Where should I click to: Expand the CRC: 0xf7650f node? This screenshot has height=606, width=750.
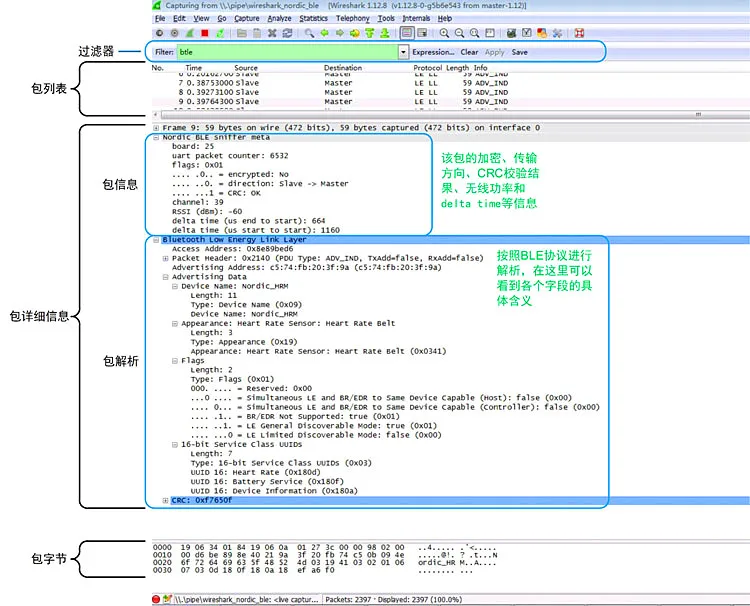(x=165, y=500)
